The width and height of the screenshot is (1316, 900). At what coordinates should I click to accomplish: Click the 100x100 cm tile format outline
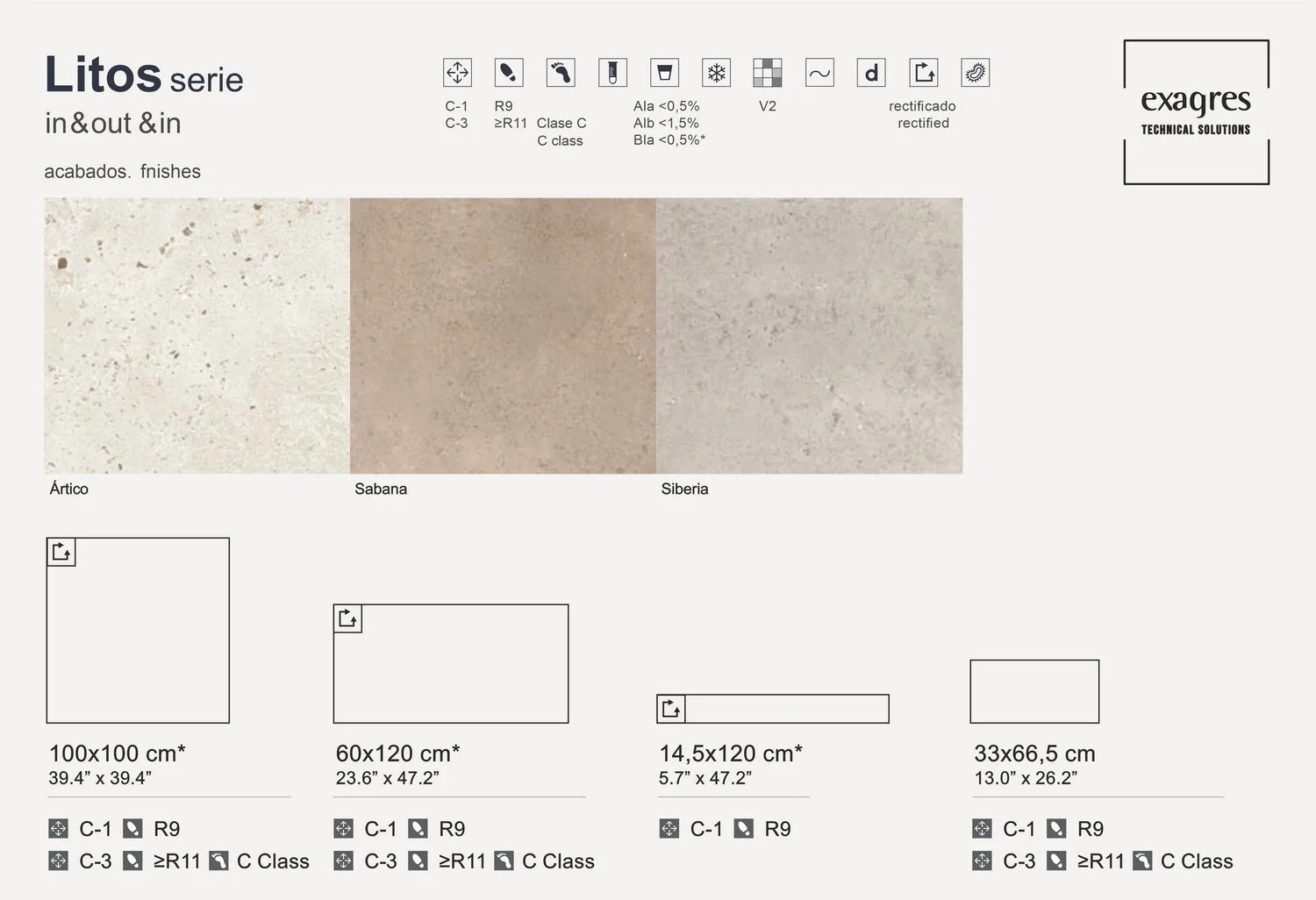click(138, 631)
